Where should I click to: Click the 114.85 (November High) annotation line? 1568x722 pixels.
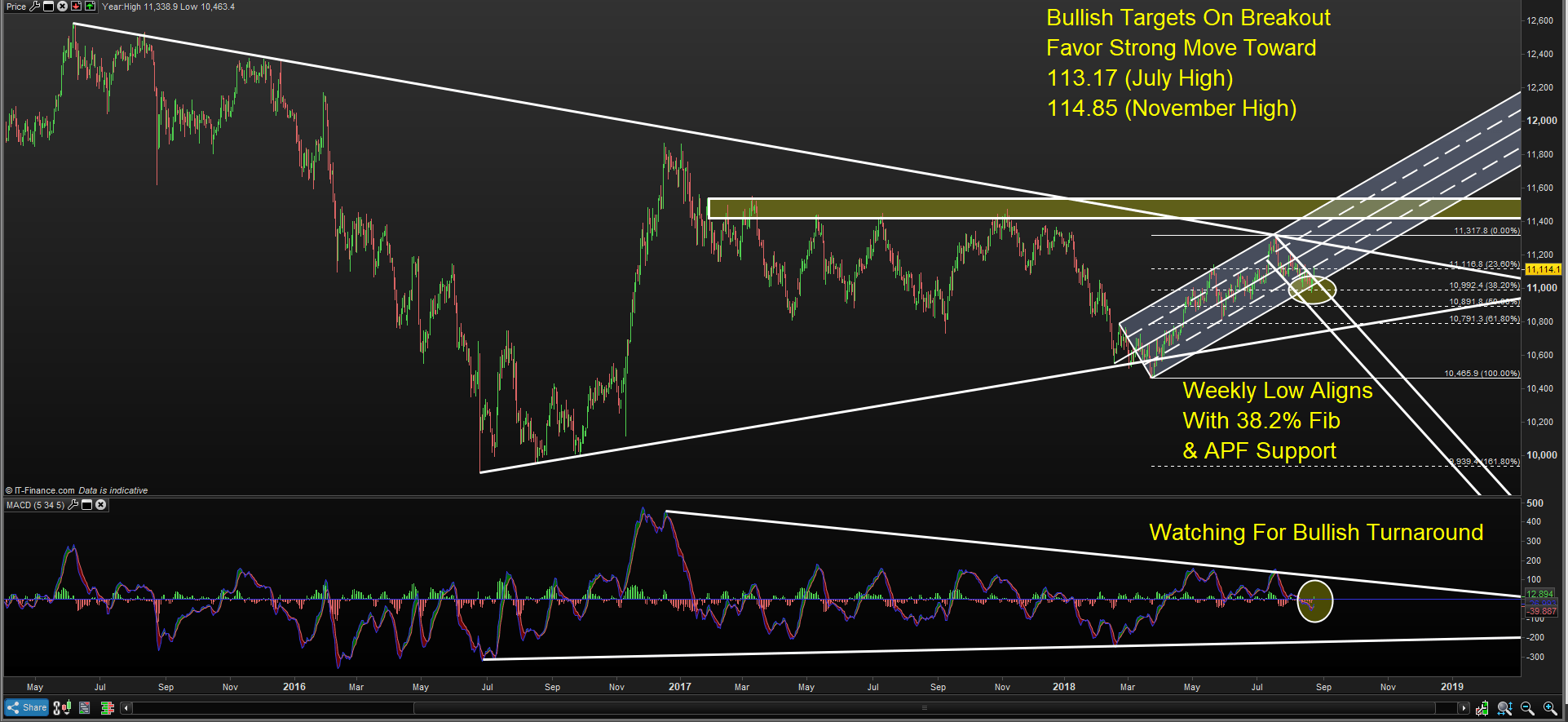pyautogui.click(x=1172, y=109)
